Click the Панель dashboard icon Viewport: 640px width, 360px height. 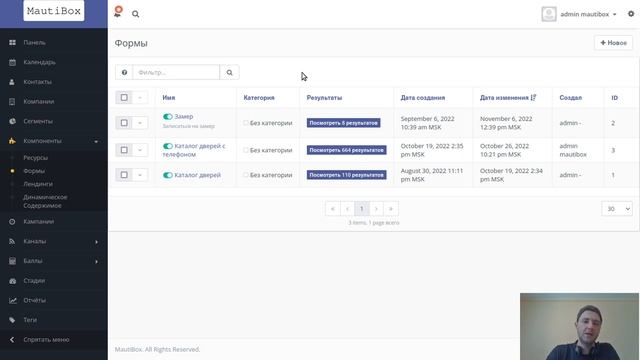click(12, 42)
